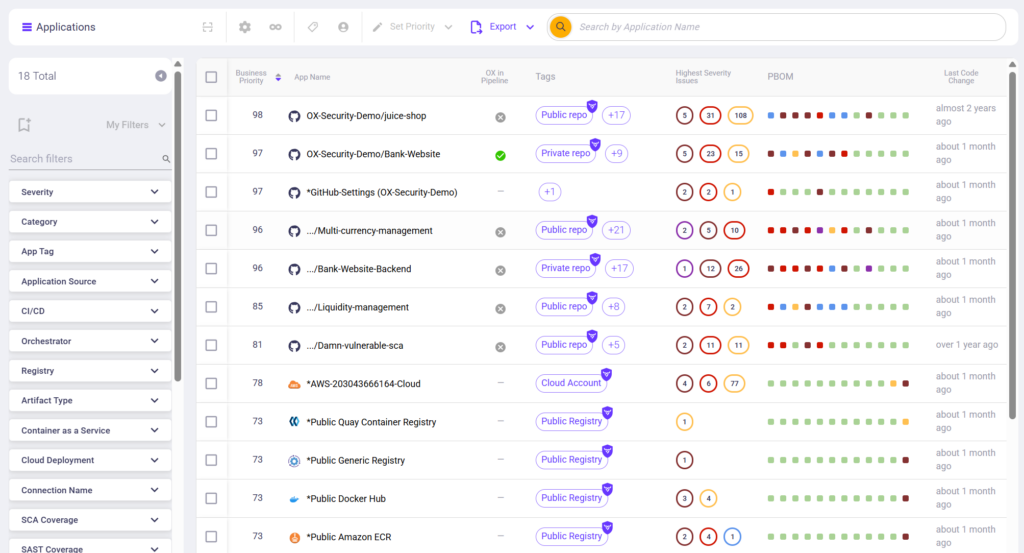
Task: Expand the Category filter
Action: (90, 222)
